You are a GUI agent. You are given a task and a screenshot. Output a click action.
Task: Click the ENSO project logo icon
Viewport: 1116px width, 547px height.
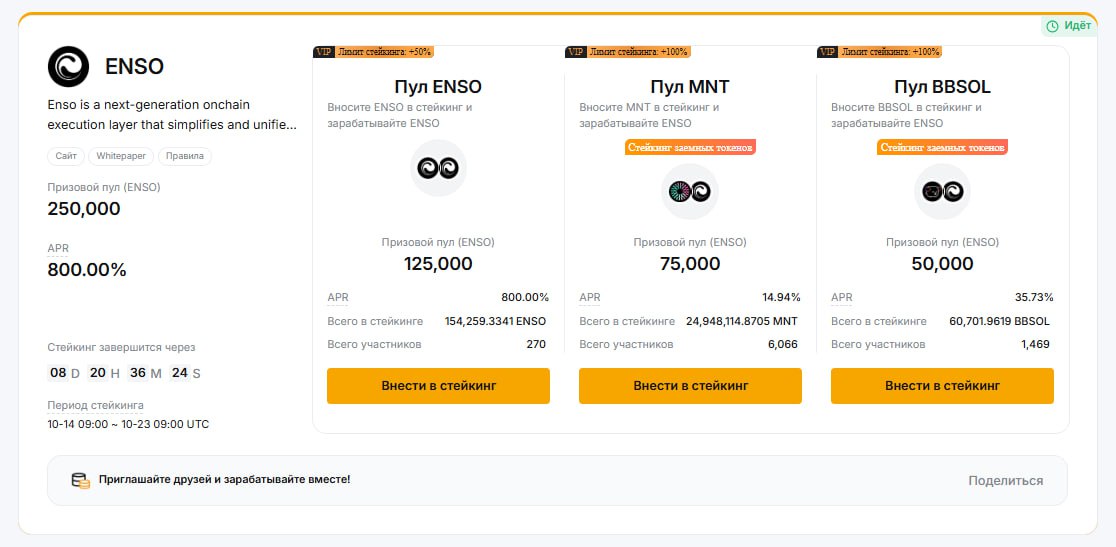tap(69, 66)
